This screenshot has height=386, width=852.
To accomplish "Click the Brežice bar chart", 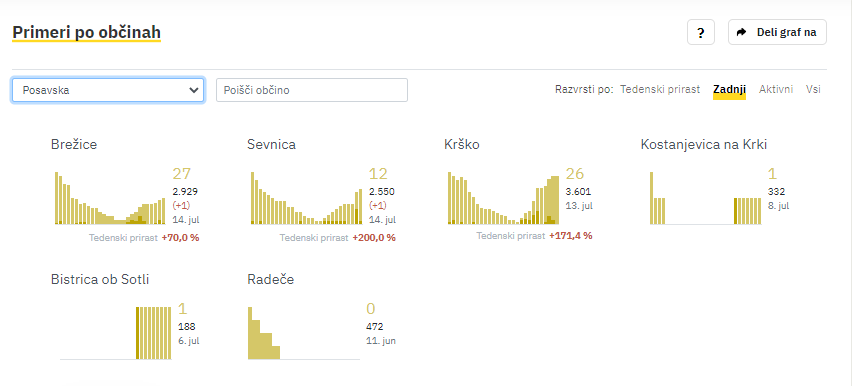I will tap(110, 198).
